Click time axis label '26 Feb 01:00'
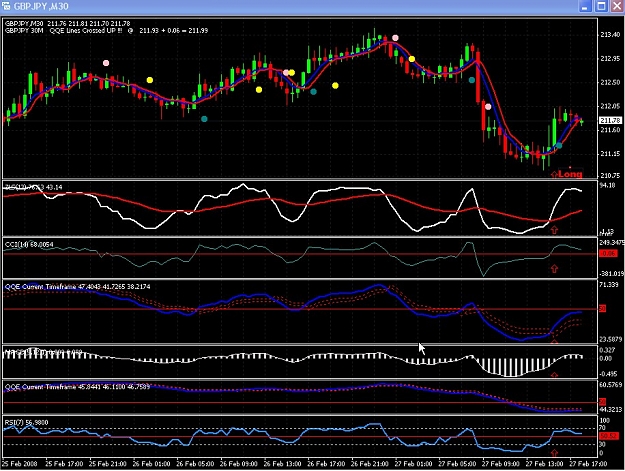625x471 pixels. pos(151,464)
